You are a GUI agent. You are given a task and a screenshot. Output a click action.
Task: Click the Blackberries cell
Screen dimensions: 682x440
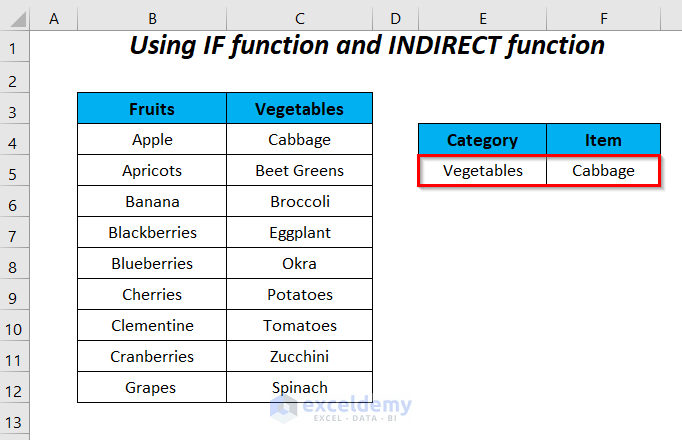(x=152, y=233)
